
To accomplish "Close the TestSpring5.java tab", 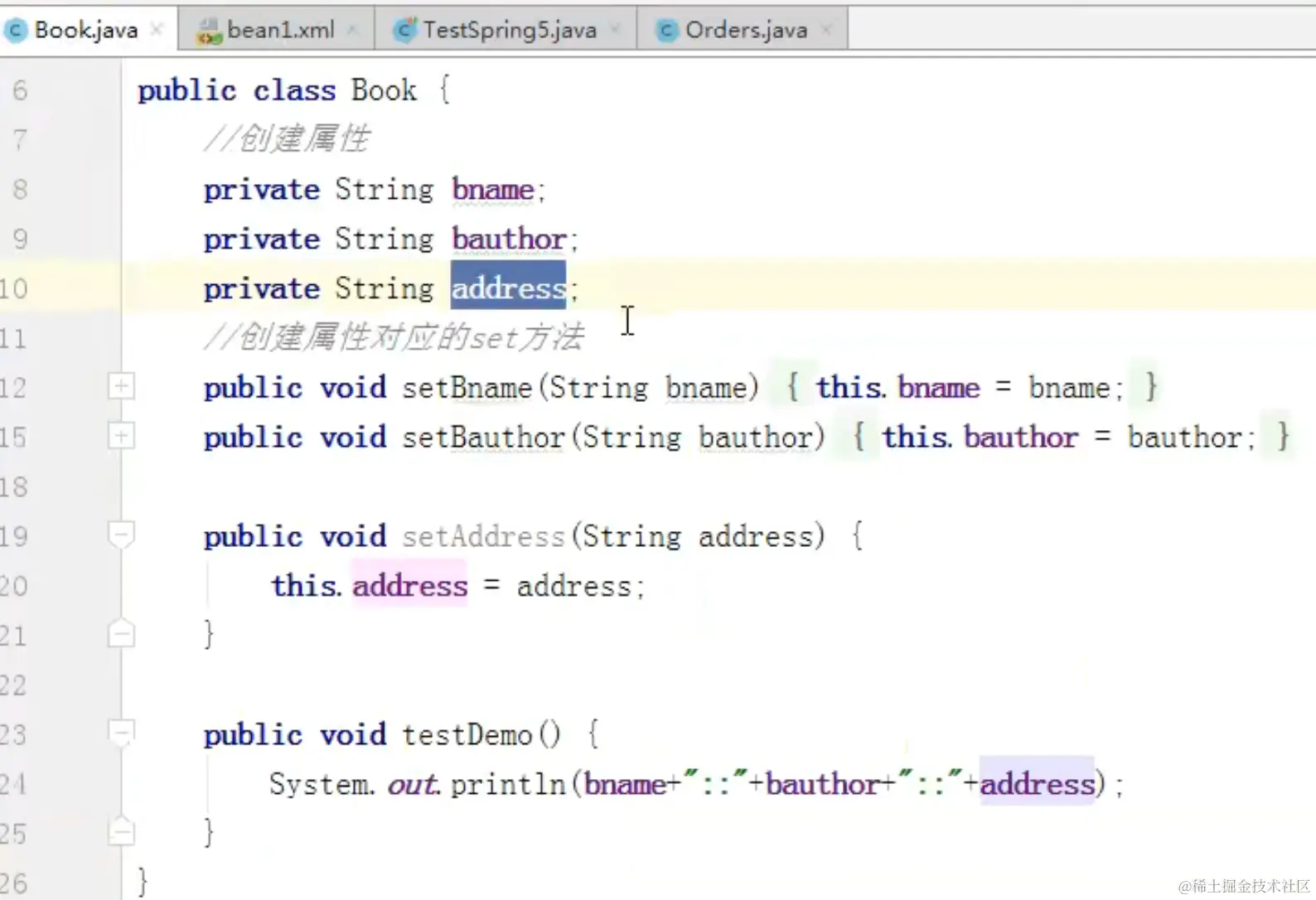I will pyautogui.click(x=615, y=30).
